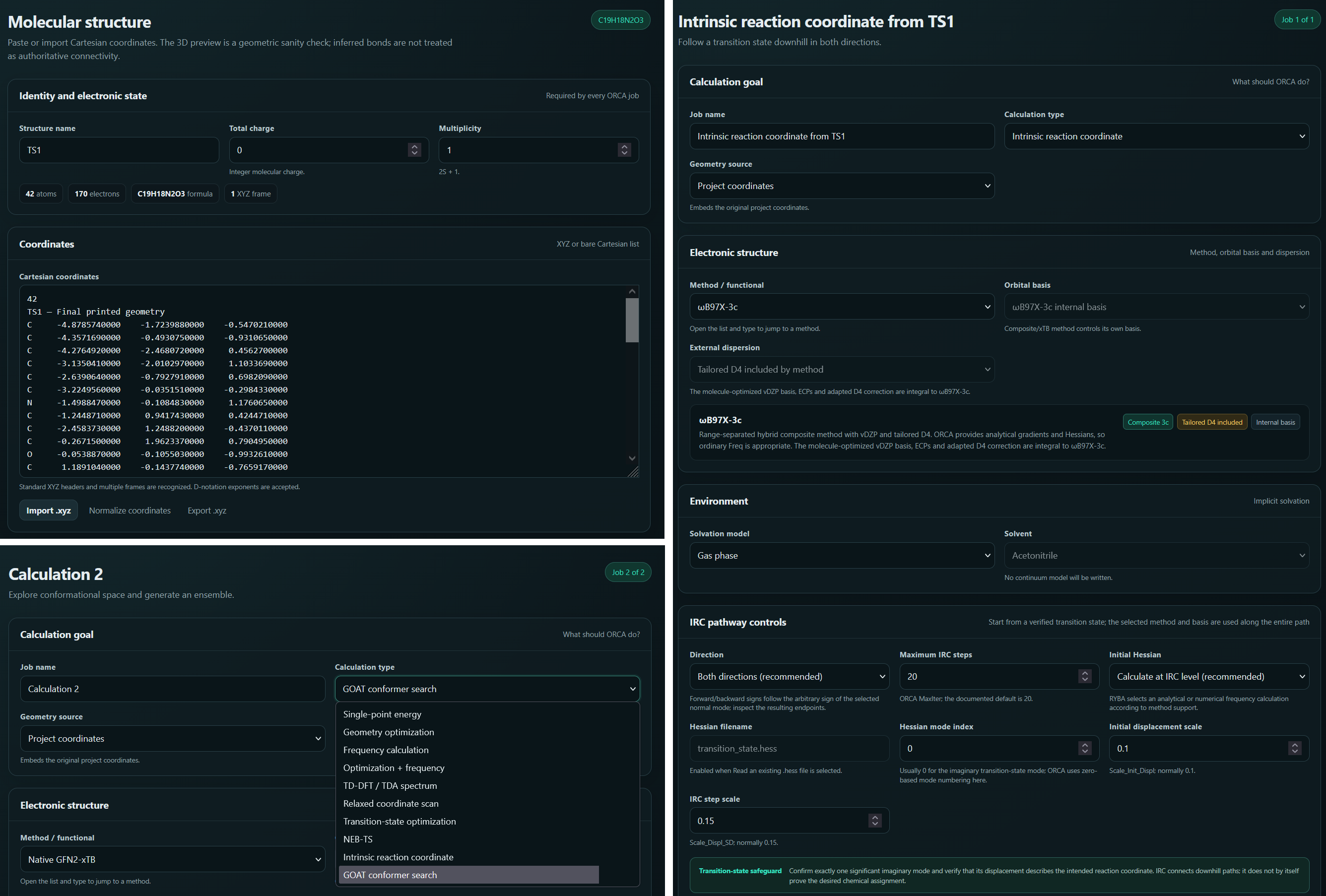Click the Job 2 of 2 badge
Viewport: 1326px width, 896px height.
point(628,572)
